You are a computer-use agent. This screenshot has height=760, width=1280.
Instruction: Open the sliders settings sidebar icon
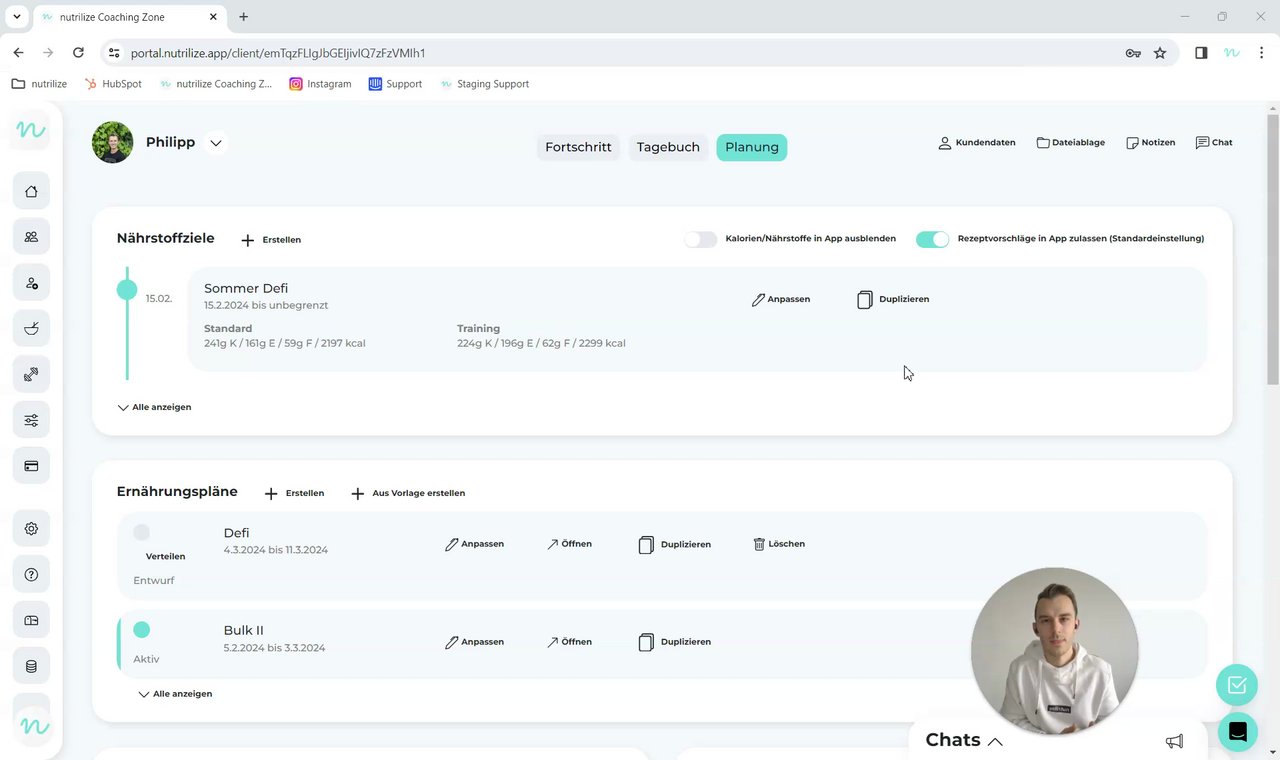[x=31, y=420]
